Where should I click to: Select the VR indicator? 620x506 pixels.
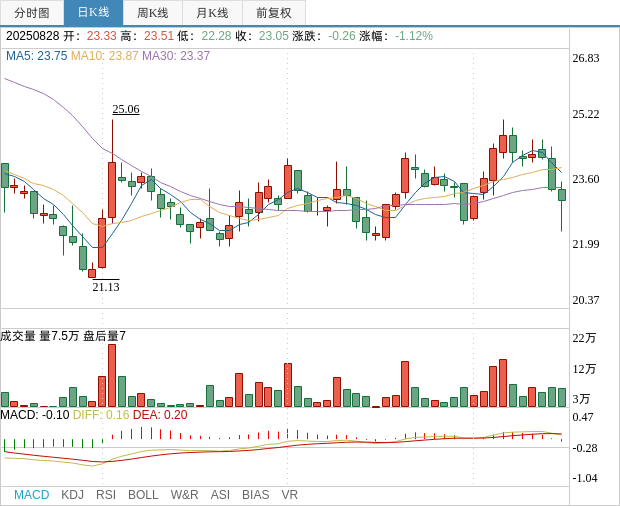click(x=289, y=495)
